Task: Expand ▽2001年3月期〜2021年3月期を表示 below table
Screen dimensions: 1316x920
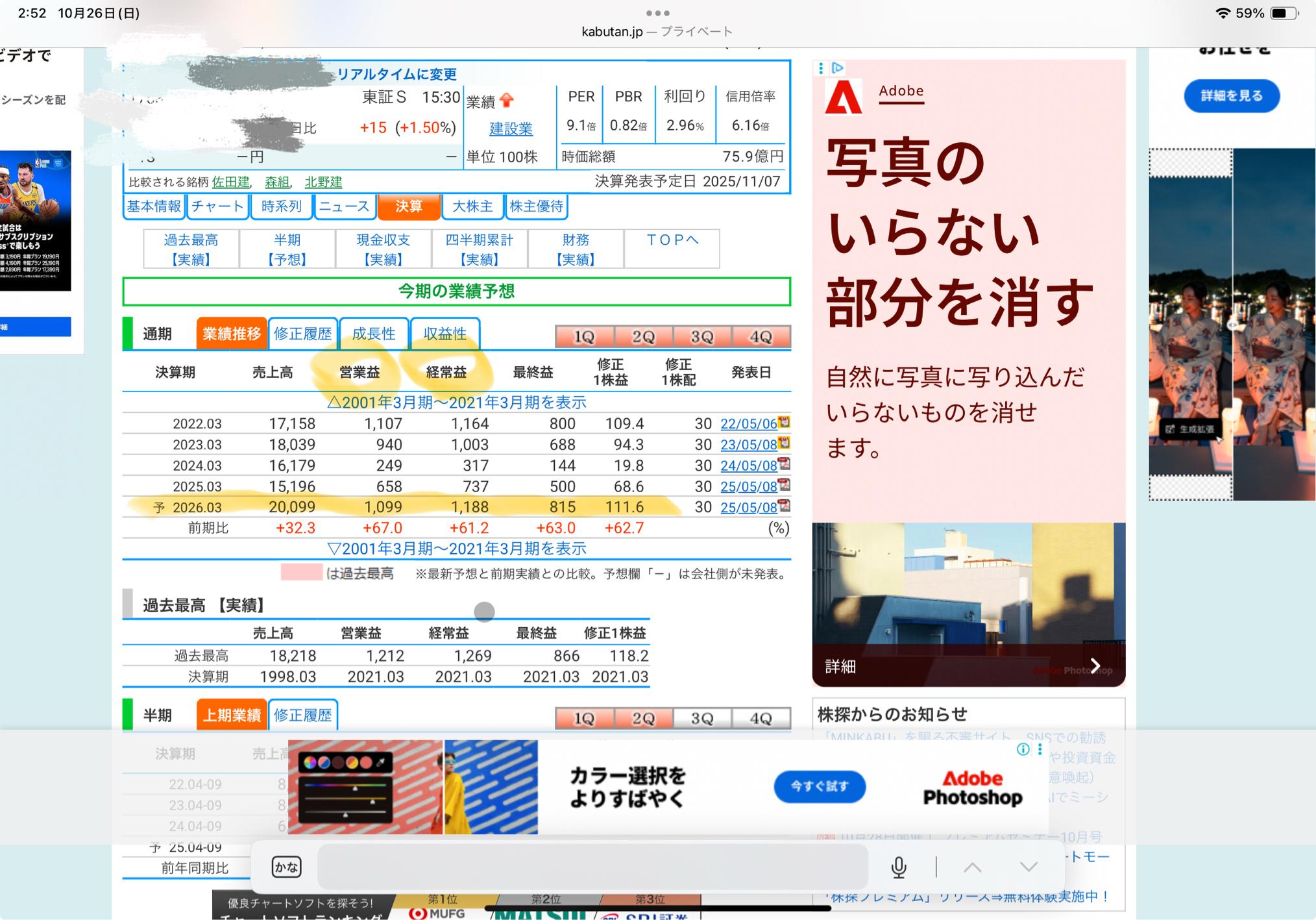Action: 457,549
